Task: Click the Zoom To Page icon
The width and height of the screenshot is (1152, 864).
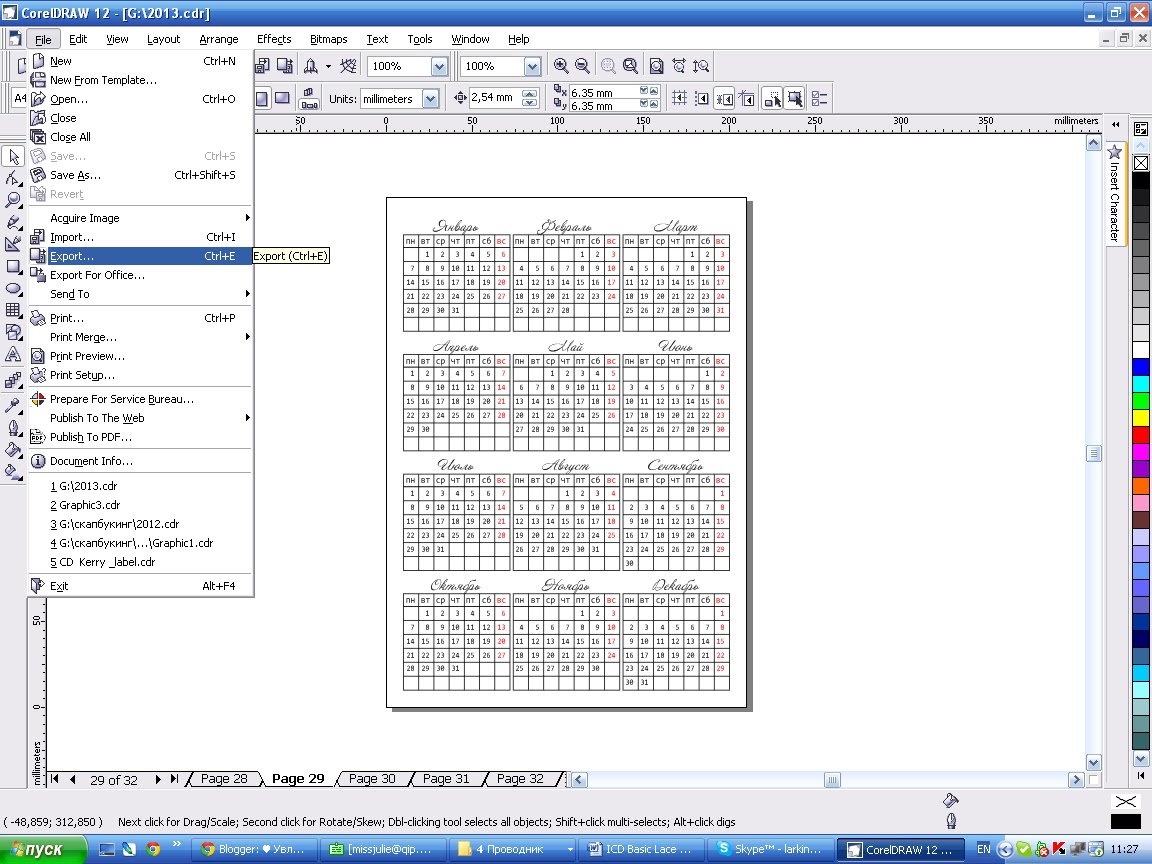Action: (x=656, y=66)
